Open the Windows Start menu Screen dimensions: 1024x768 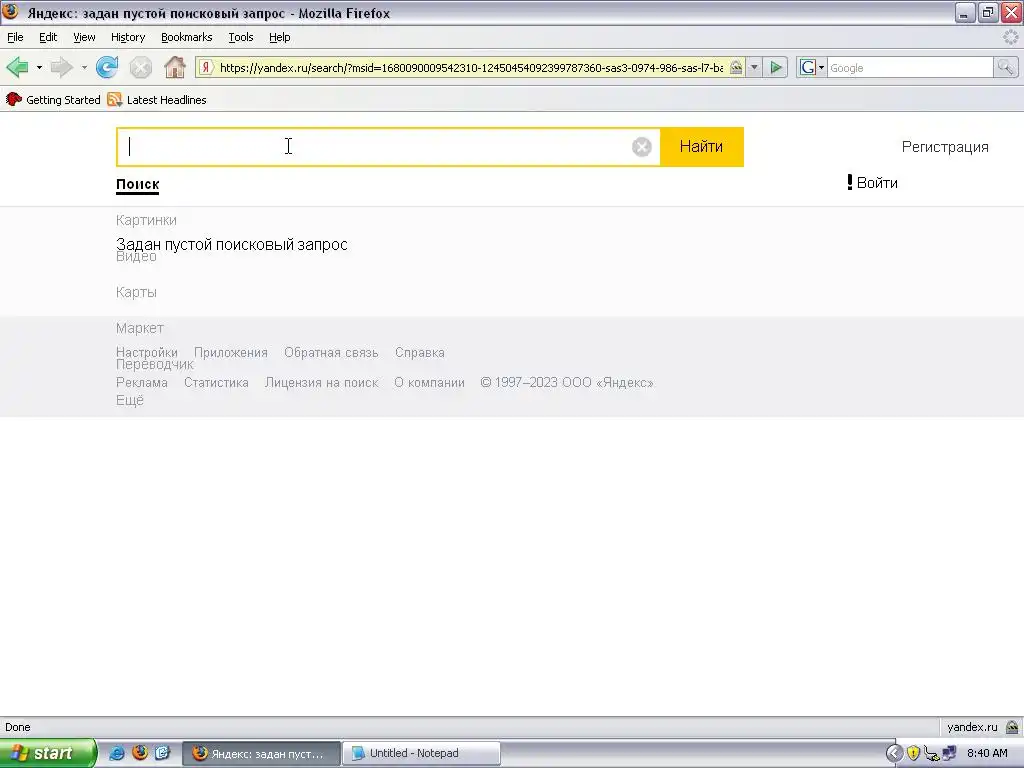48,753
